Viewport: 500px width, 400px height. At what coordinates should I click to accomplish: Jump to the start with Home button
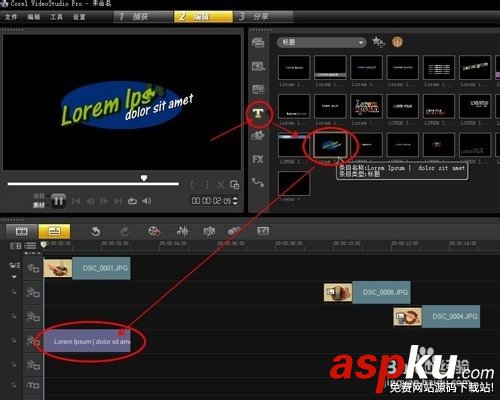[x=76, y=201]
